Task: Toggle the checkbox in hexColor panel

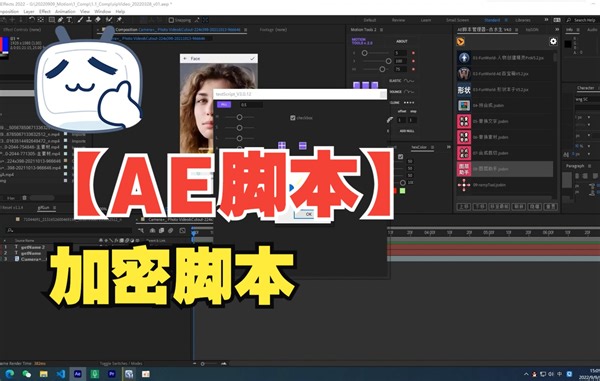Action: [400, 156]
